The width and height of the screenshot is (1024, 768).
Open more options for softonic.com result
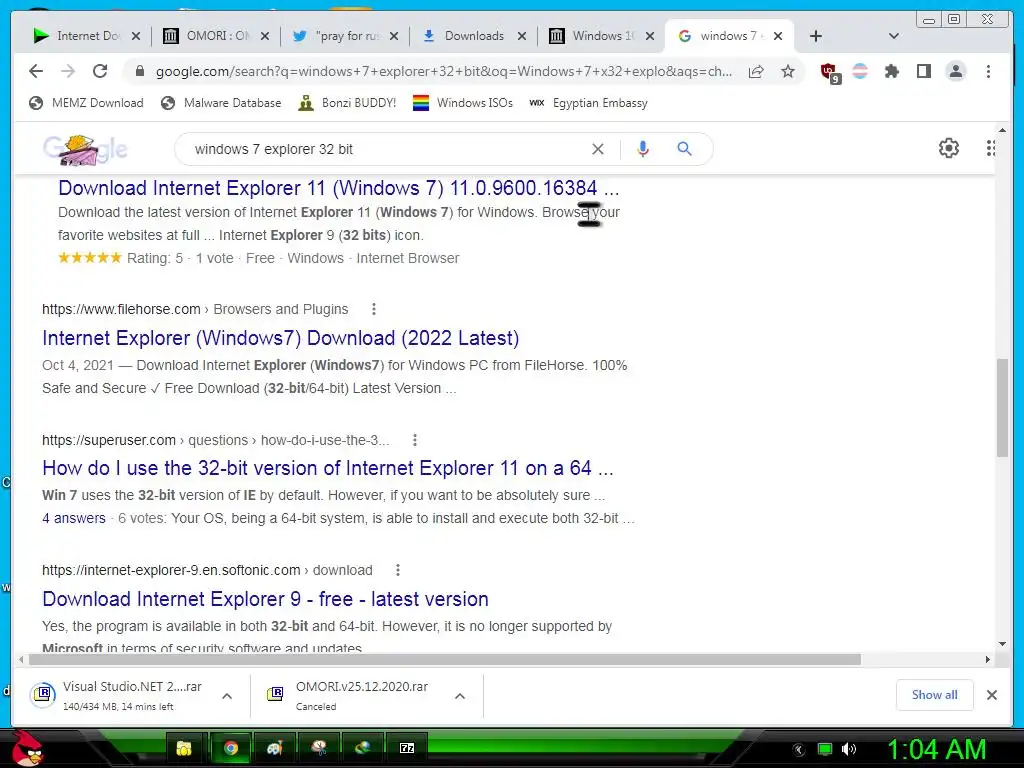398,570
